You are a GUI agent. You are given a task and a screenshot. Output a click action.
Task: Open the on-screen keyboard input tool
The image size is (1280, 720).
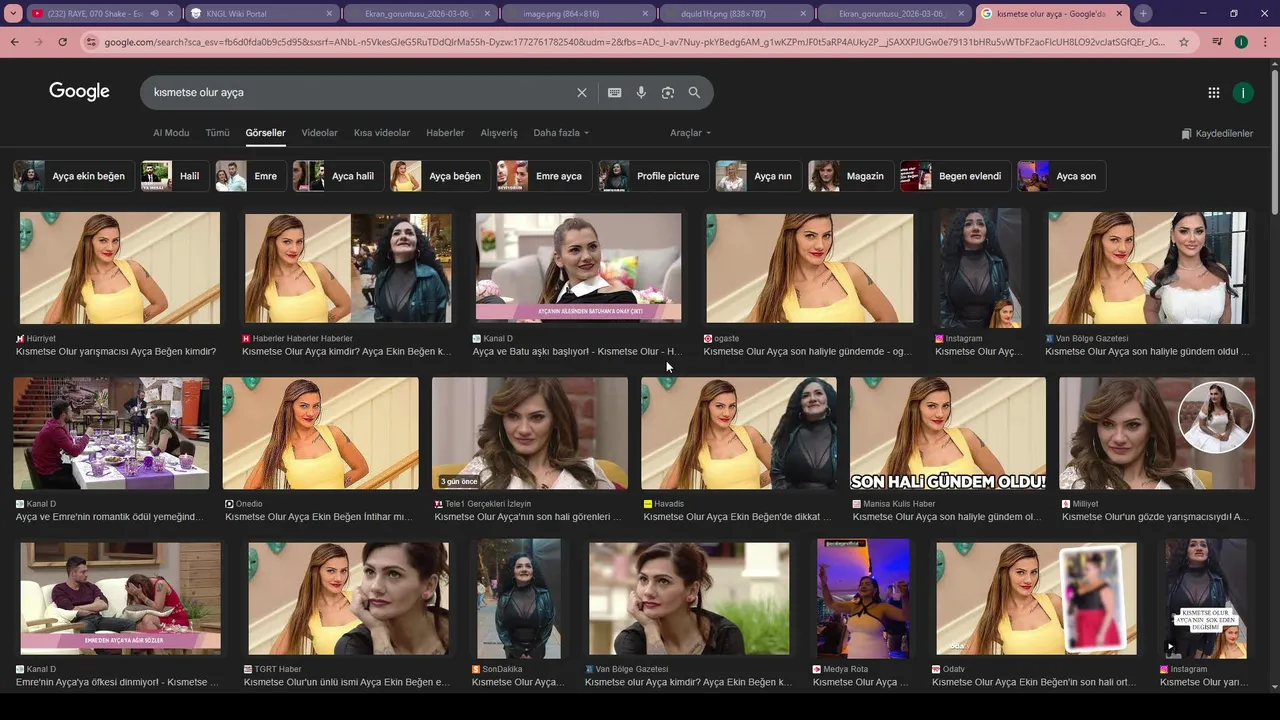click(x=614, y=92)
